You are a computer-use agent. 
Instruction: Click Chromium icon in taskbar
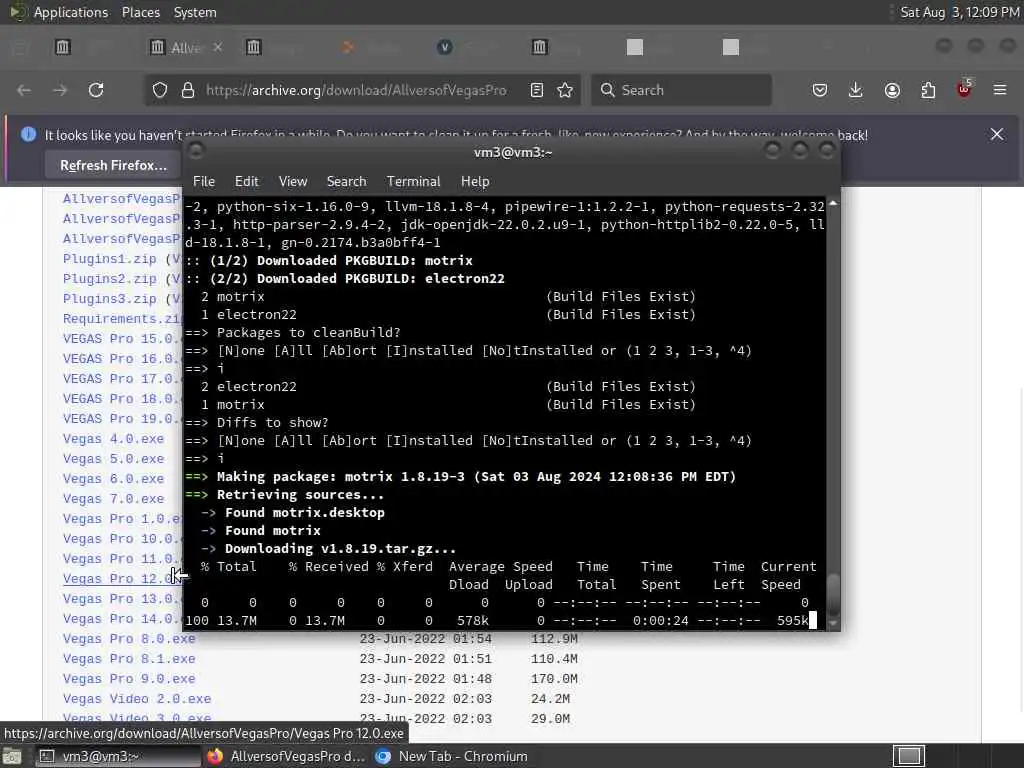click(x=383, y=756)
